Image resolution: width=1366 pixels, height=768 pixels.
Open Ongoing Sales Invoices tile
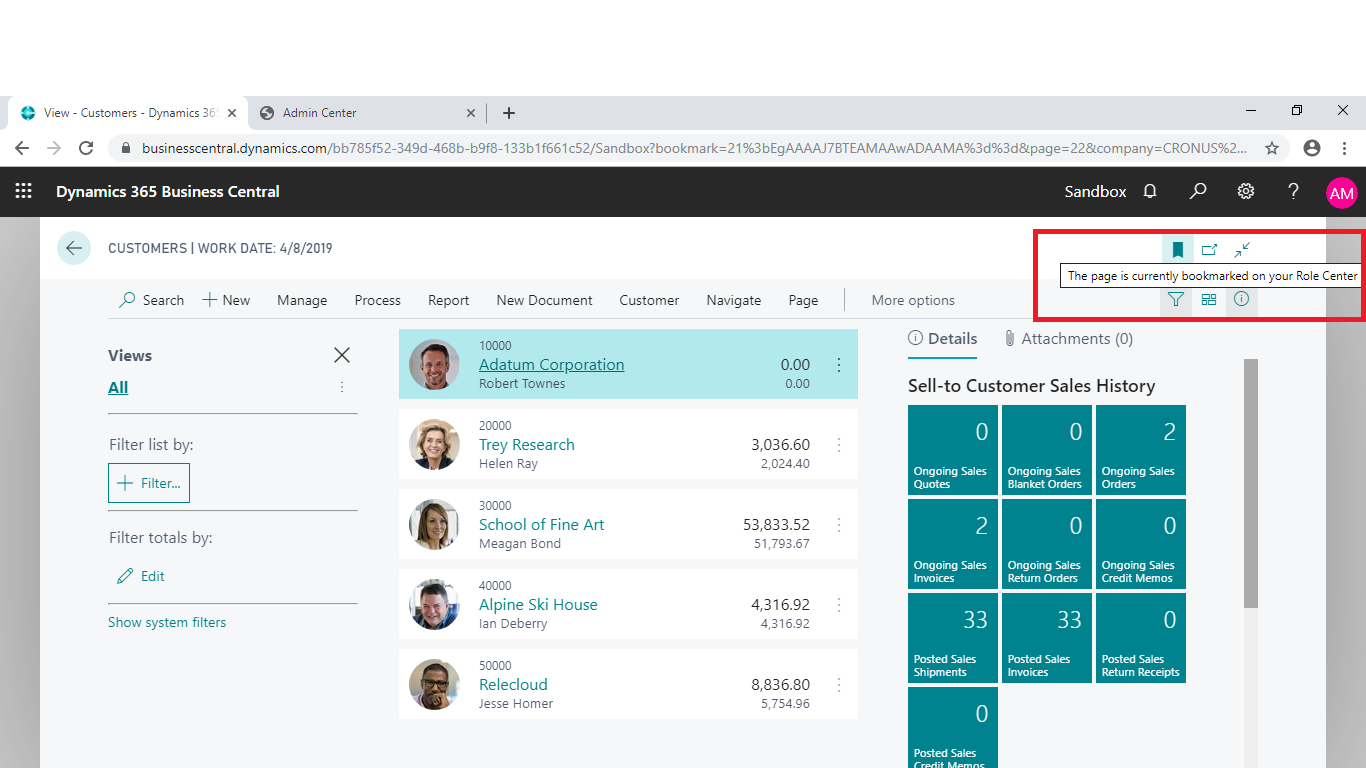pos(953,544)
